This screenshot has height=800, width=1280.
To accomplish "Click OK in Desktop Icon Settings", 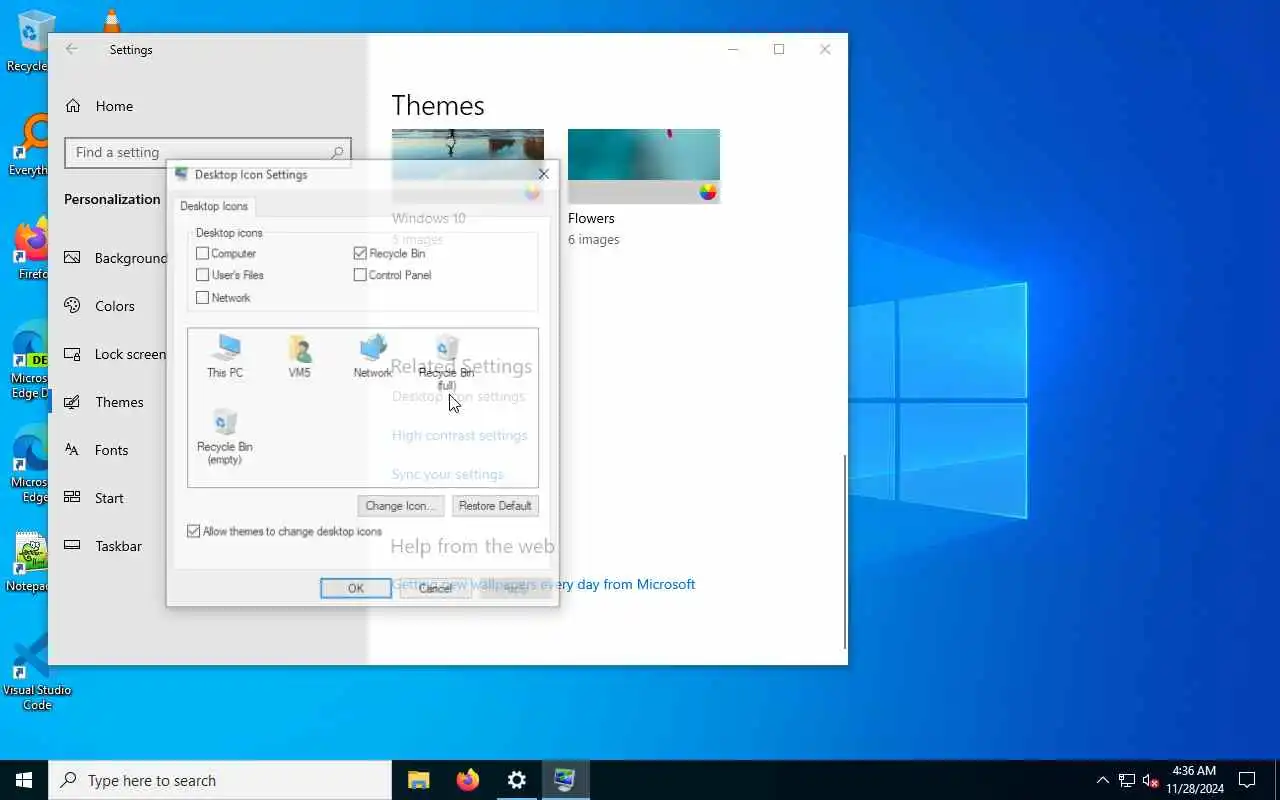I will pos(356,588).
